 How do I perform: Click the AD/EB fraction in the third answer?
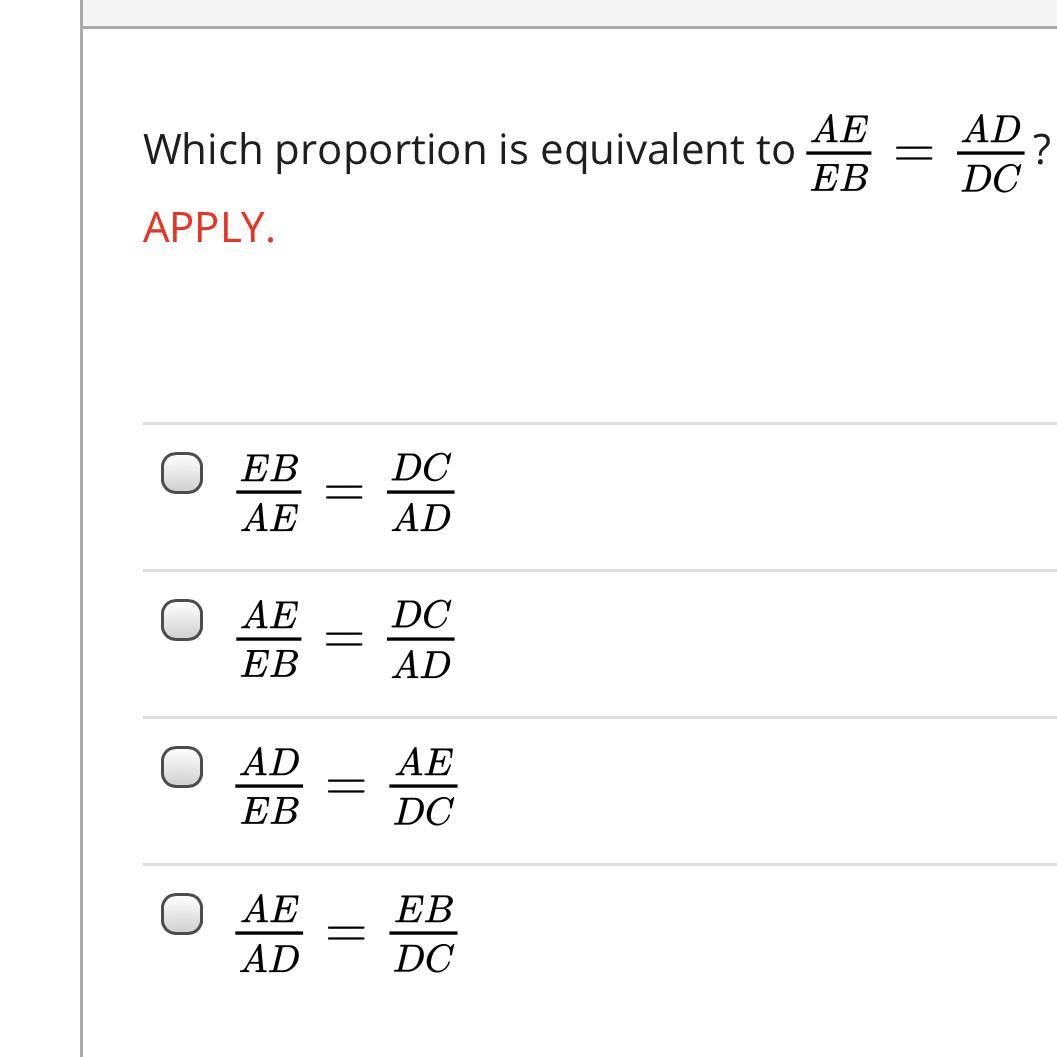click(x=269, y=787)
